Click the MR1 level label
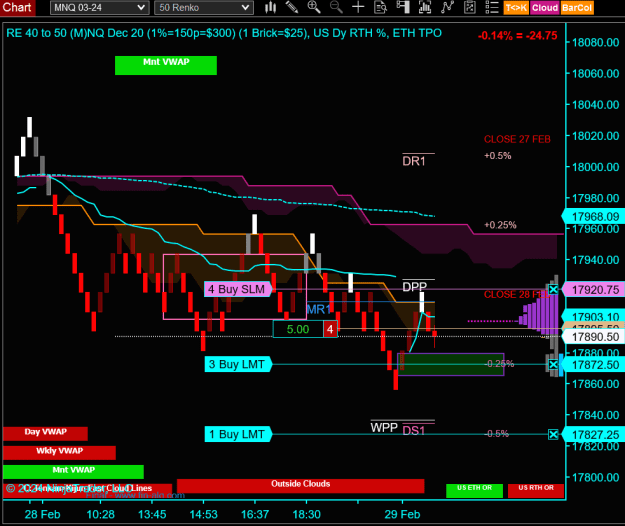The height and width of the screenshot is (526, 625). click(x=319, y=310)
